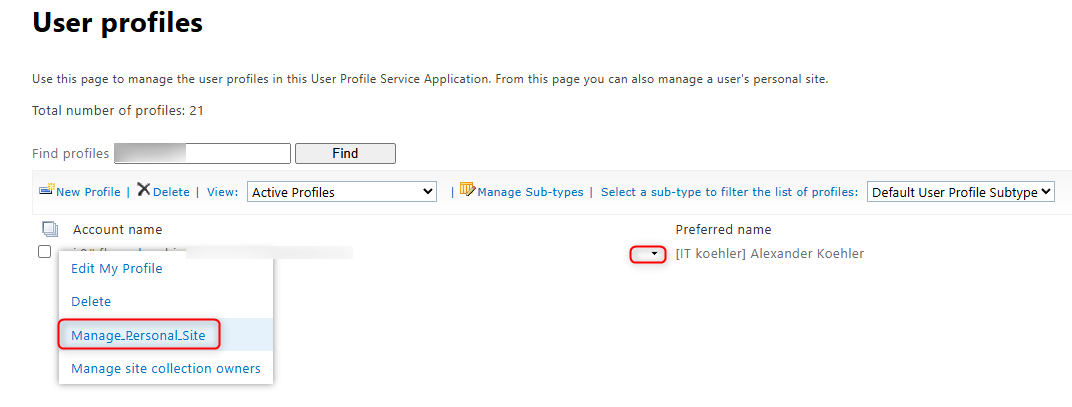1072x407 pixels.
Task: Click the Delete X icon in toolbar
Action: point(144,190)
